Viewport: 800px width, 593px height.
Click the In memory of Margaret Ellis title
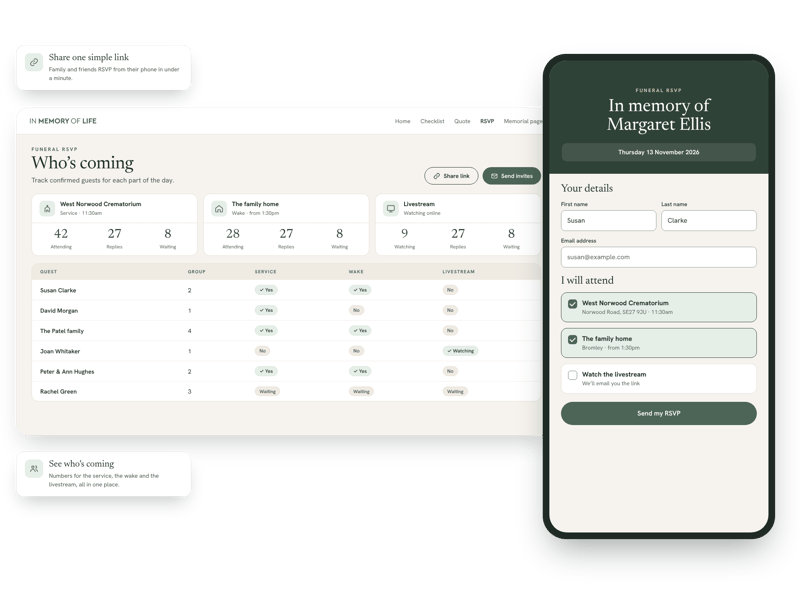pyautogui.click(x=659, y=115)
